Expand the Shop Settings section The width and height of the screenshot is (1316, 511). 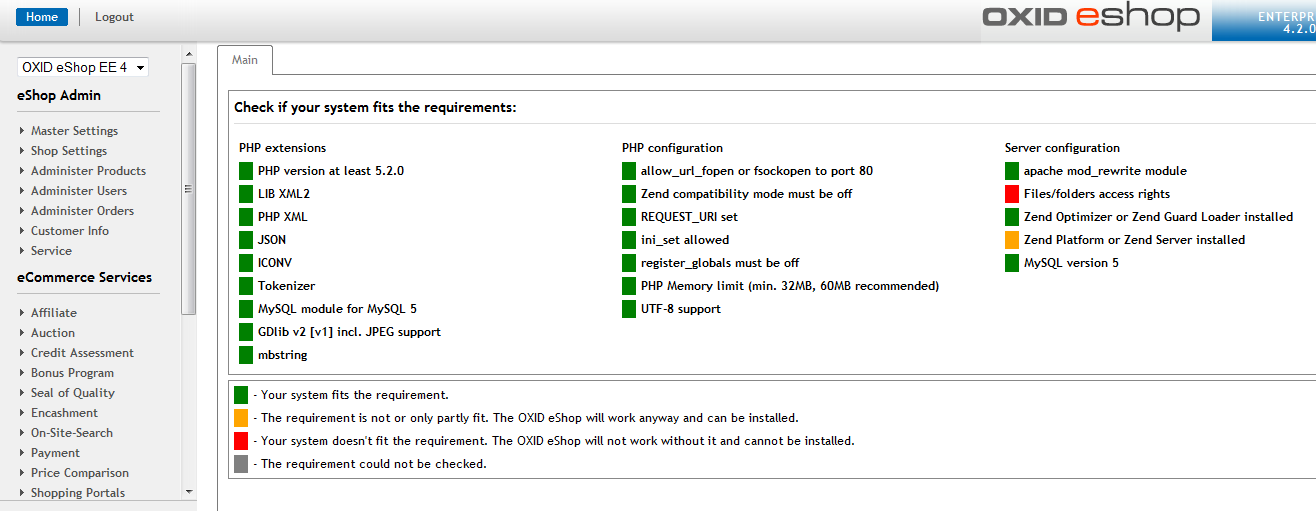(x=68, y=151)
